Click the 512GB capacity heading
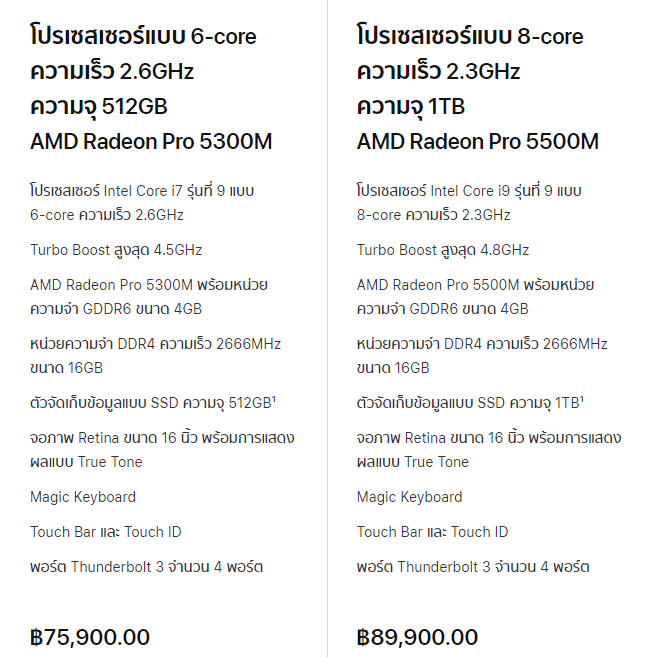Screen dimensions: 653x657 (x=99, y=106)
